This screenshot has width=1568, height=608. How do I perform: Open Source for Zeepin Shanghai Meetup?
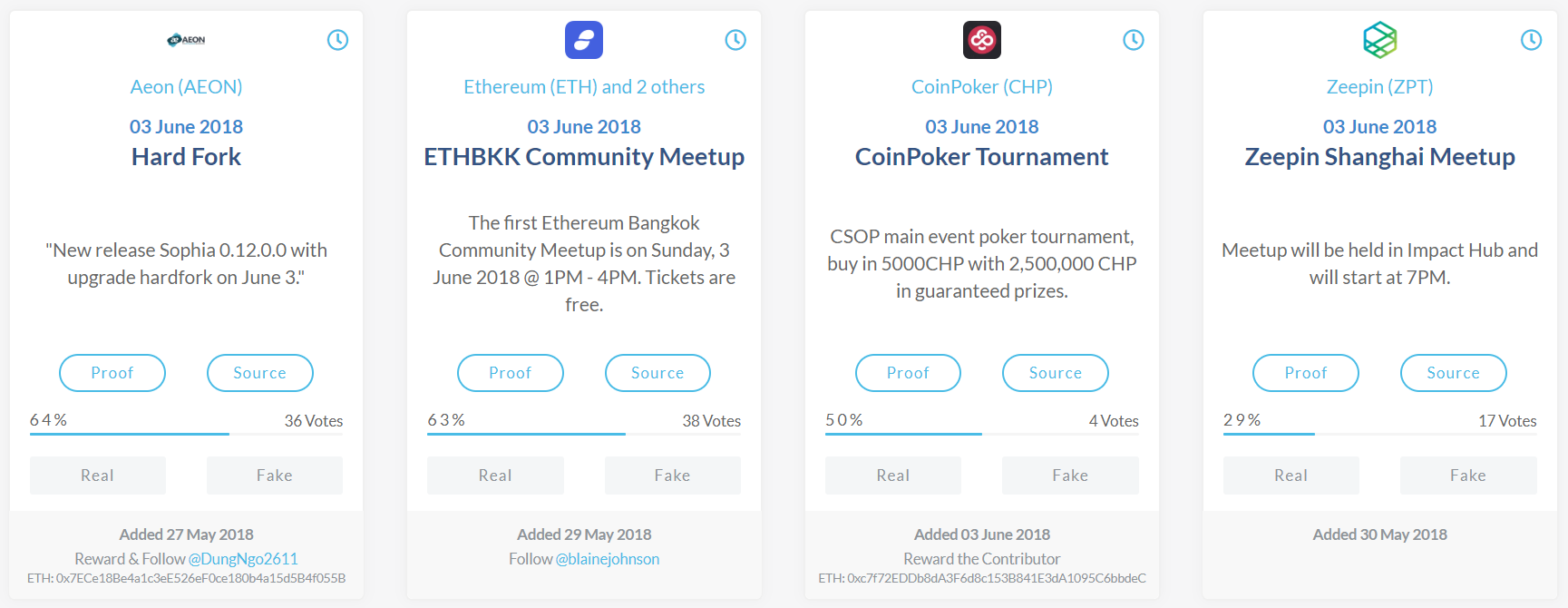(x=1454, y=373)
